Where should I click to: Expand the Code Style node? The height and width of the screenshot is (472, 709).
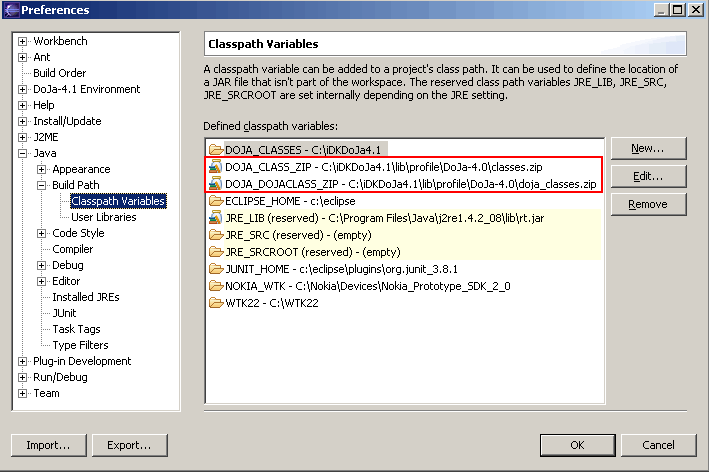tap(41, 233)
